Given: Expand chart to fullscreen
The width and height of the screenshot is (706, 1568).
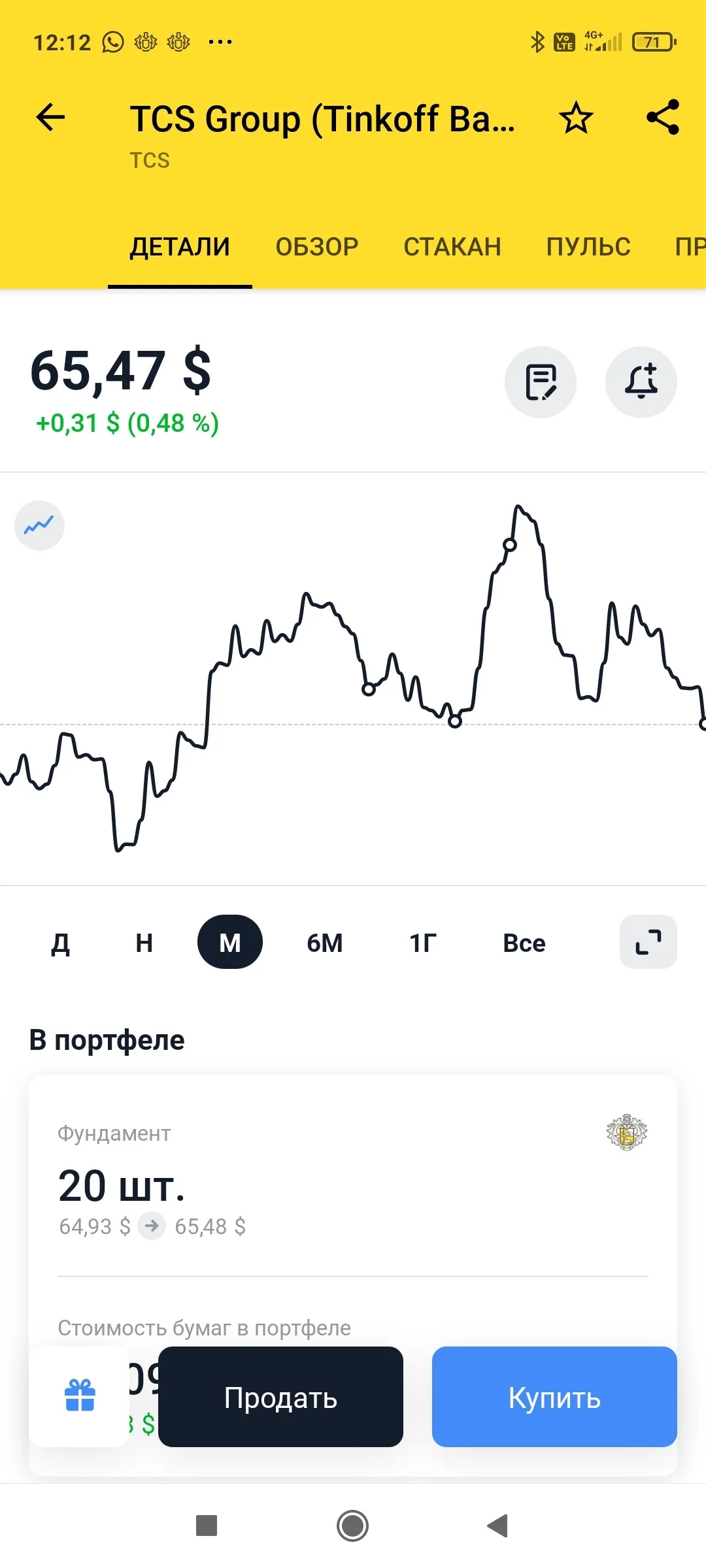Looking at the screenshot, I should [648, 942].
